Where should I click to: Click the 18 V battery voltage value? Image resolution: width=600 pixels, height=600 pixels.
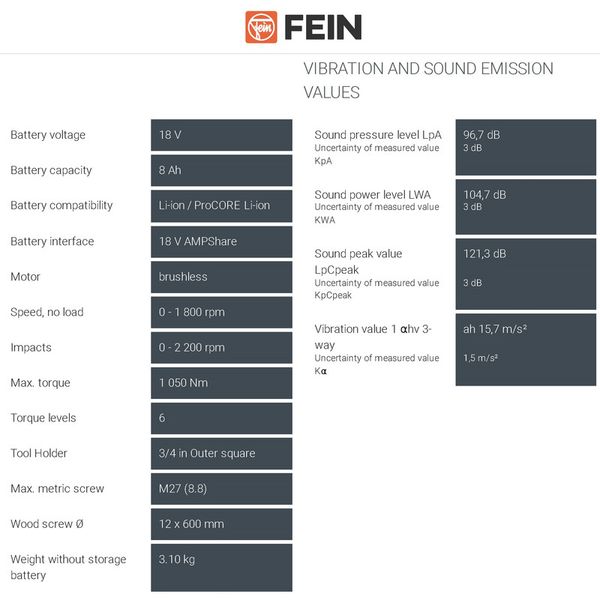[170, 135]
